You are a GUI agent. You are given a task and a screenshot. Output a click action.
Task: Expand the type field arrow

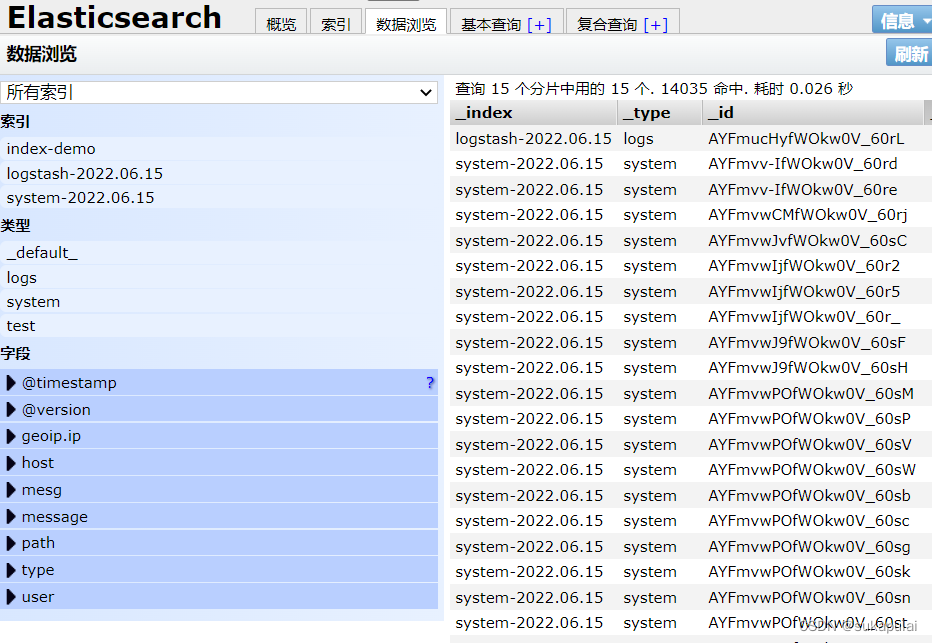click(11, 570)
